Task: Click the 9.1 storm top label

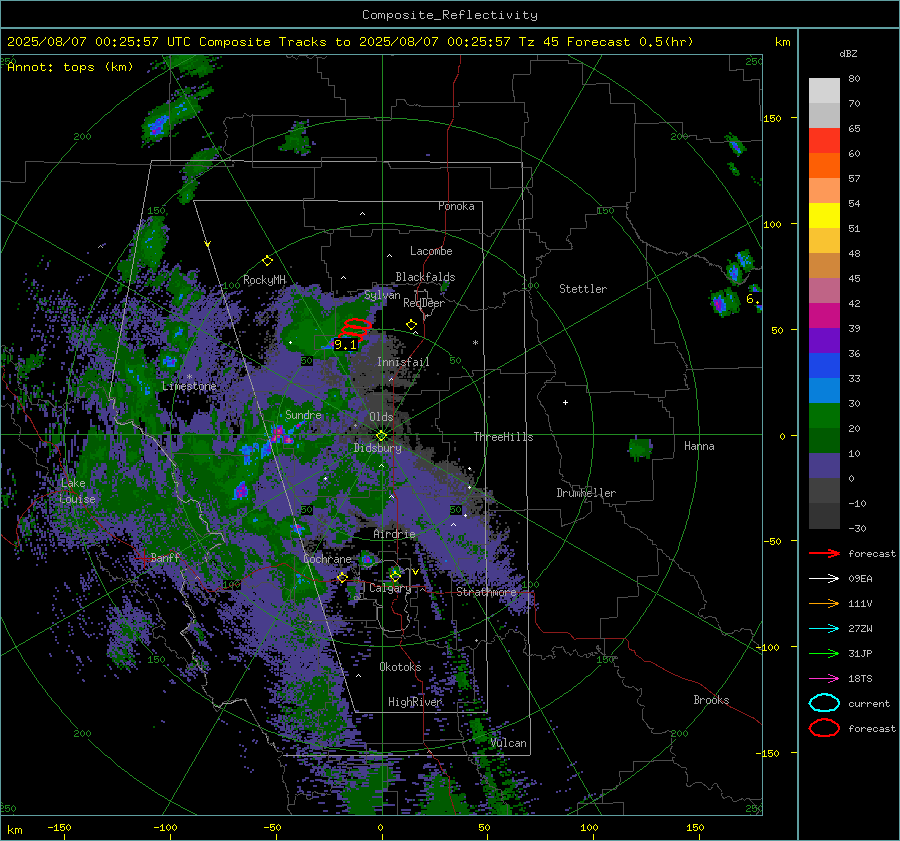Action: point(345,344)
